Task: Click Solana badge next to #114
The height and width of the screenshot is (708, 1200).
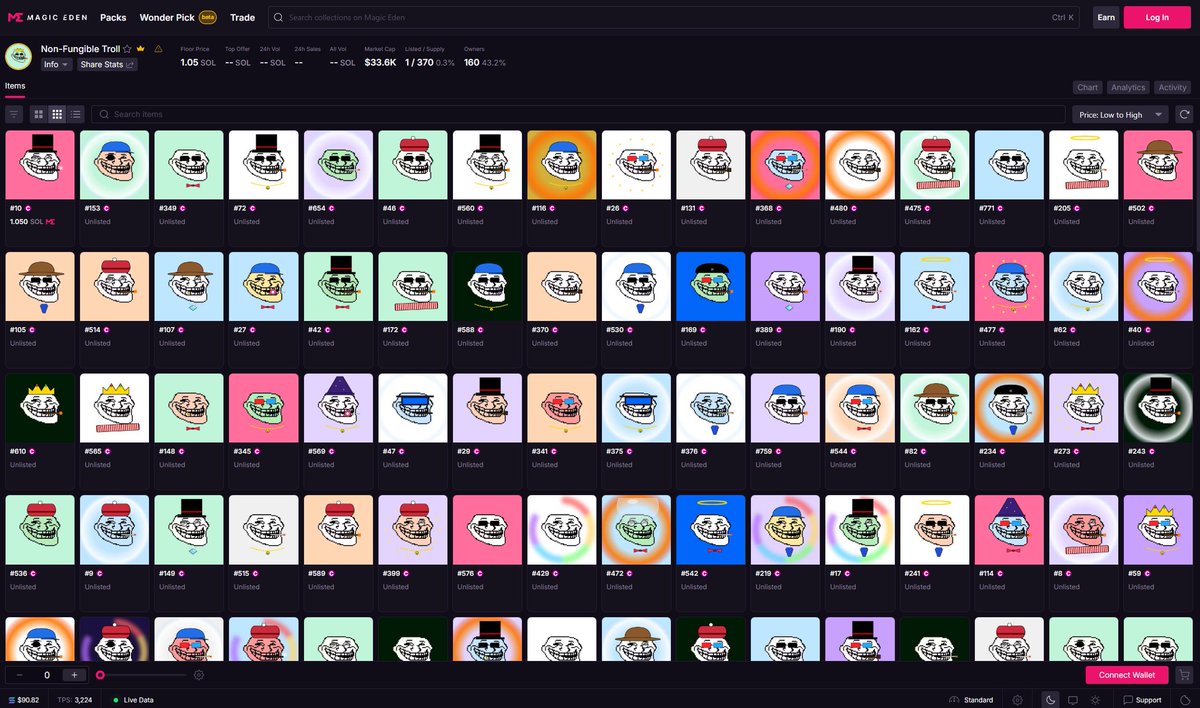Action: (1002, 574)
